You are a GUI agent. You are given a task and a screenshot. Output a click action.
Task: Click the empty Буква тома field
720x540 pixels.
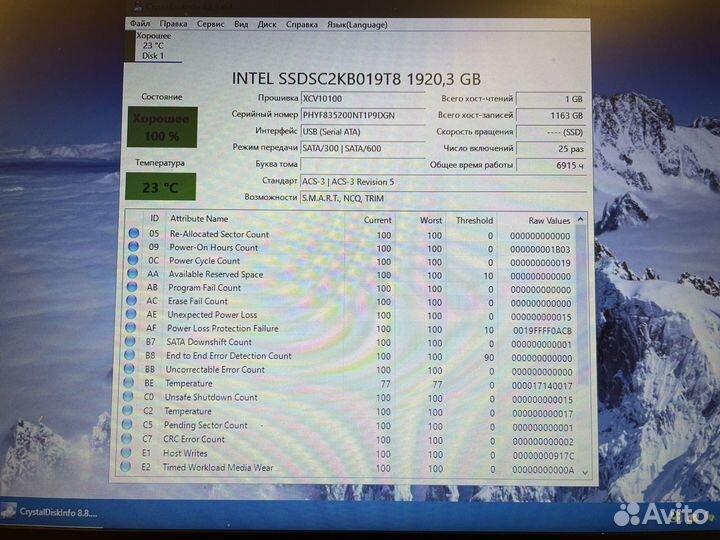tap(363, 164)
